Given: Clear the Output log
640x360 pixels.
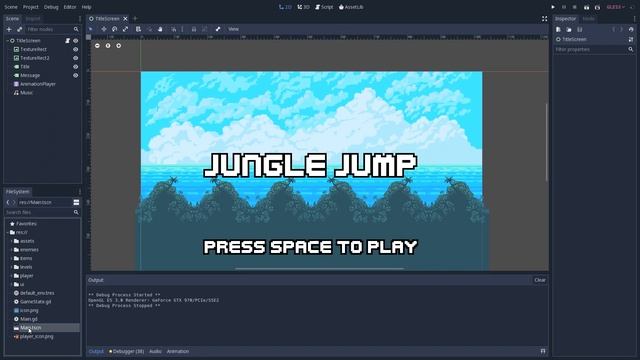Looking at the screenshot, I should click(540, 280).
